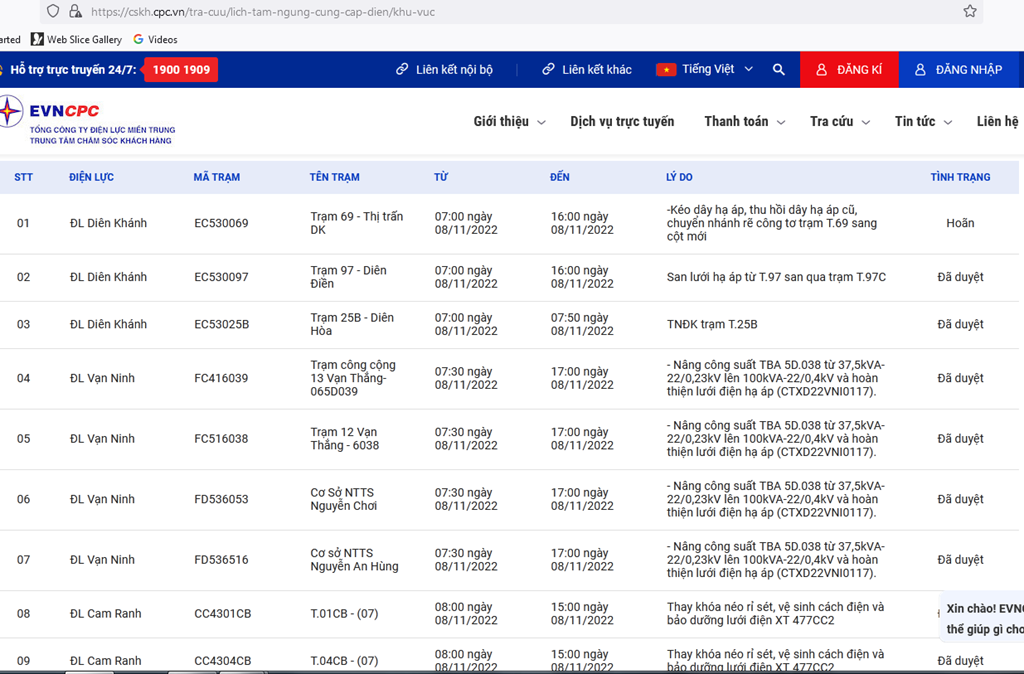This screenshot has height=674, width=1024.
Task: Expand the Thanh toán menu
Action: 744,122
